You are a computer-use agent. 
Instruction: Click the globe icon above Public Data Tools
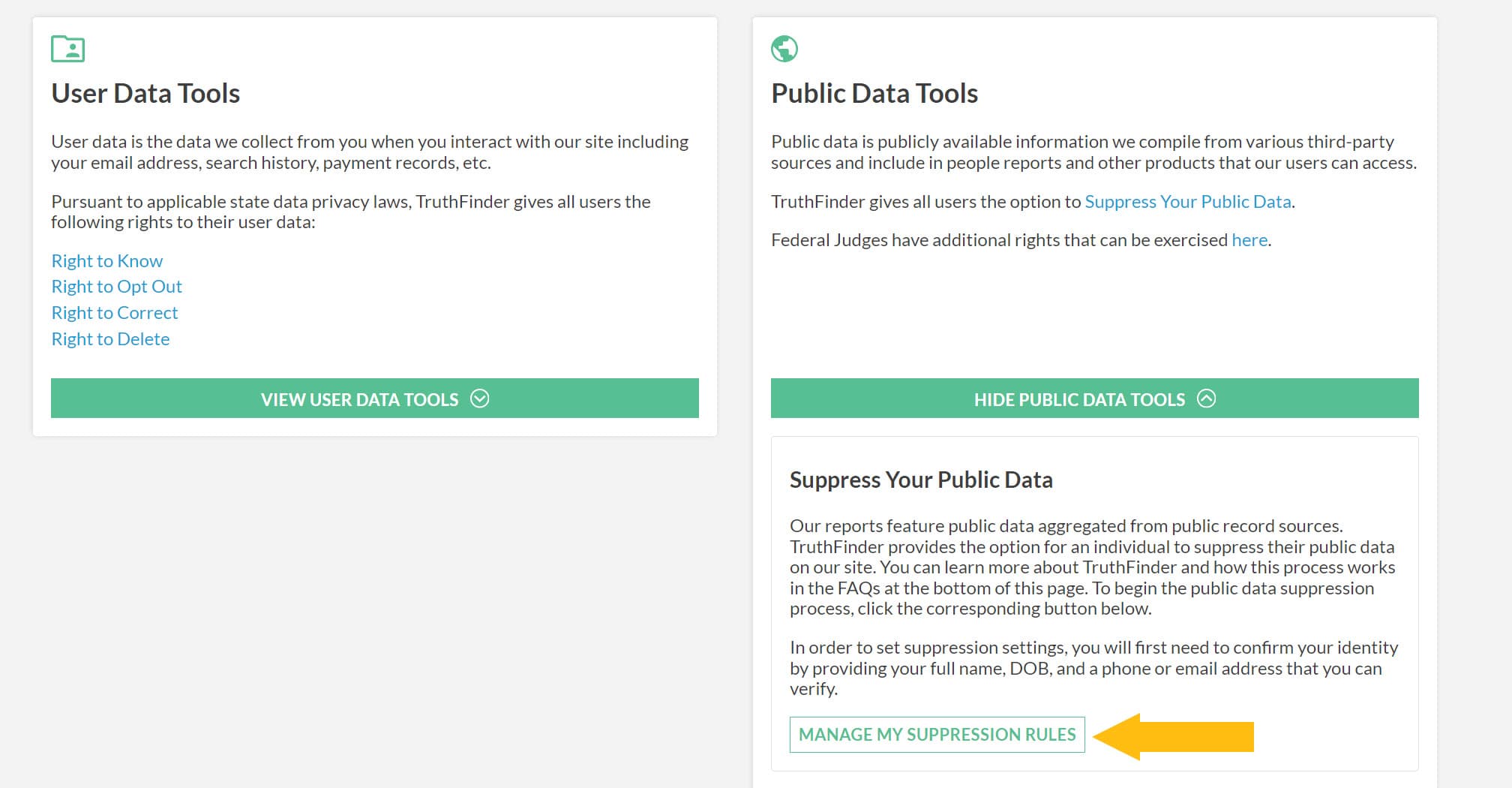tap(784, 49)
